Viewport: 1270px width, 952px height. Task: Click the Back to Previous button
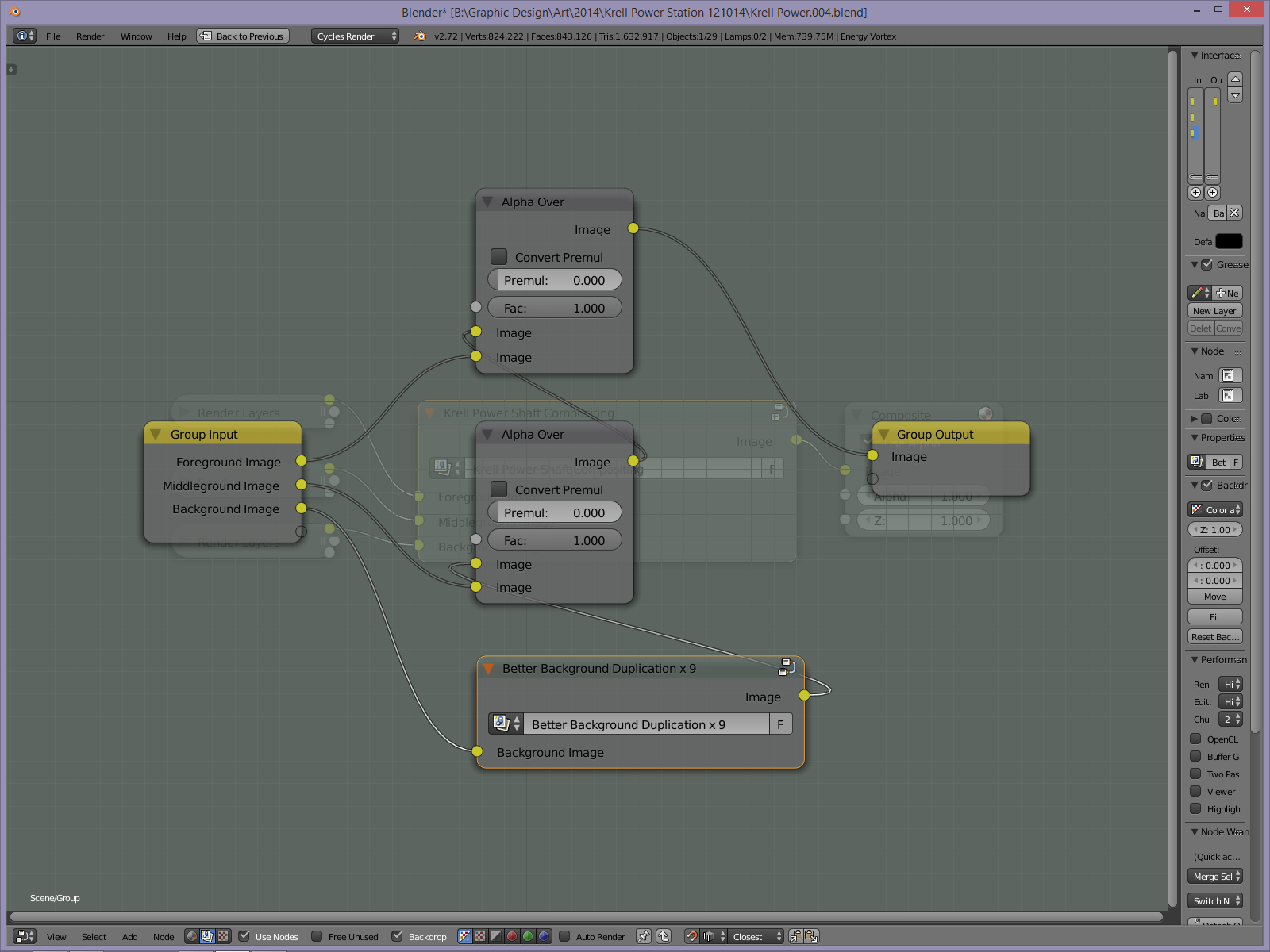[243, 36]
